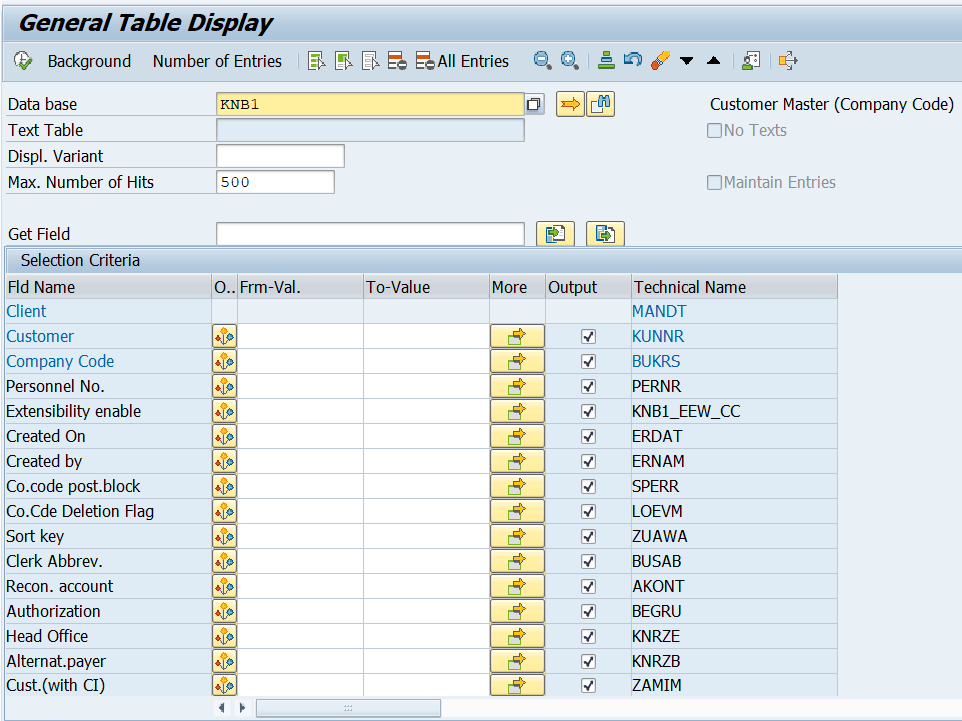Viewport: 962px width, 721px height.
Task: Click the black up triangle icon
Action: [714, 60]
